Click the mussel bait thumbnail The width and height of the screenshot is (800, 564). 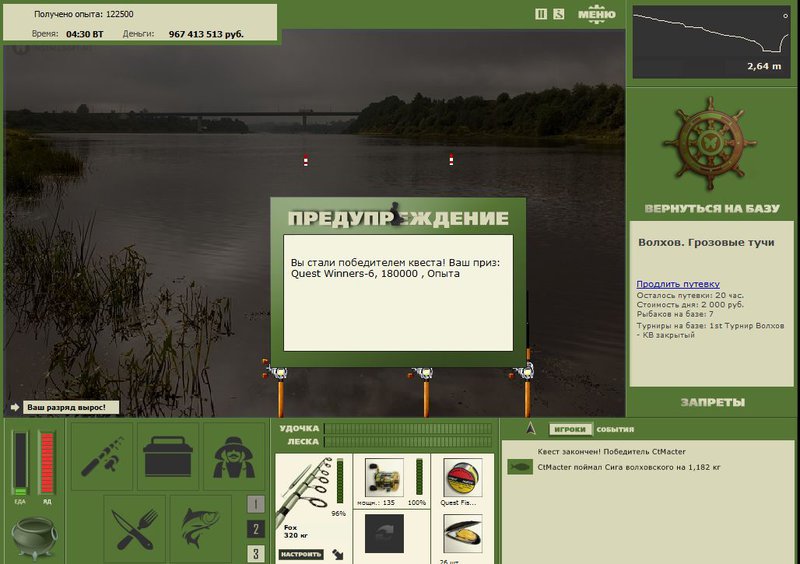pyautogui.click(x=462, y=533)
